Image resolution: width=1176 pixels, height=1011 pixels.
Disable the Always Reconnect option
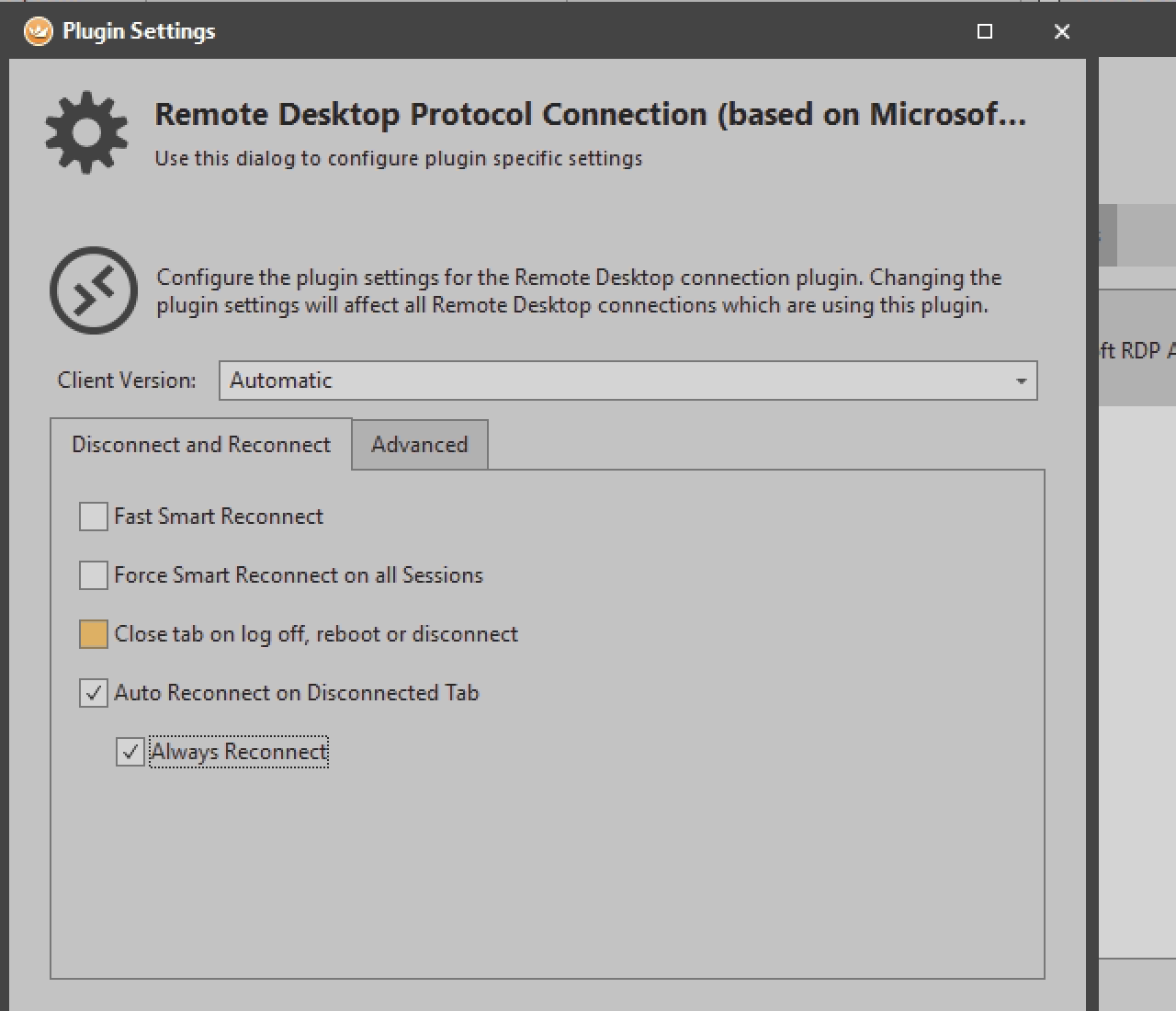pos(130,752)
